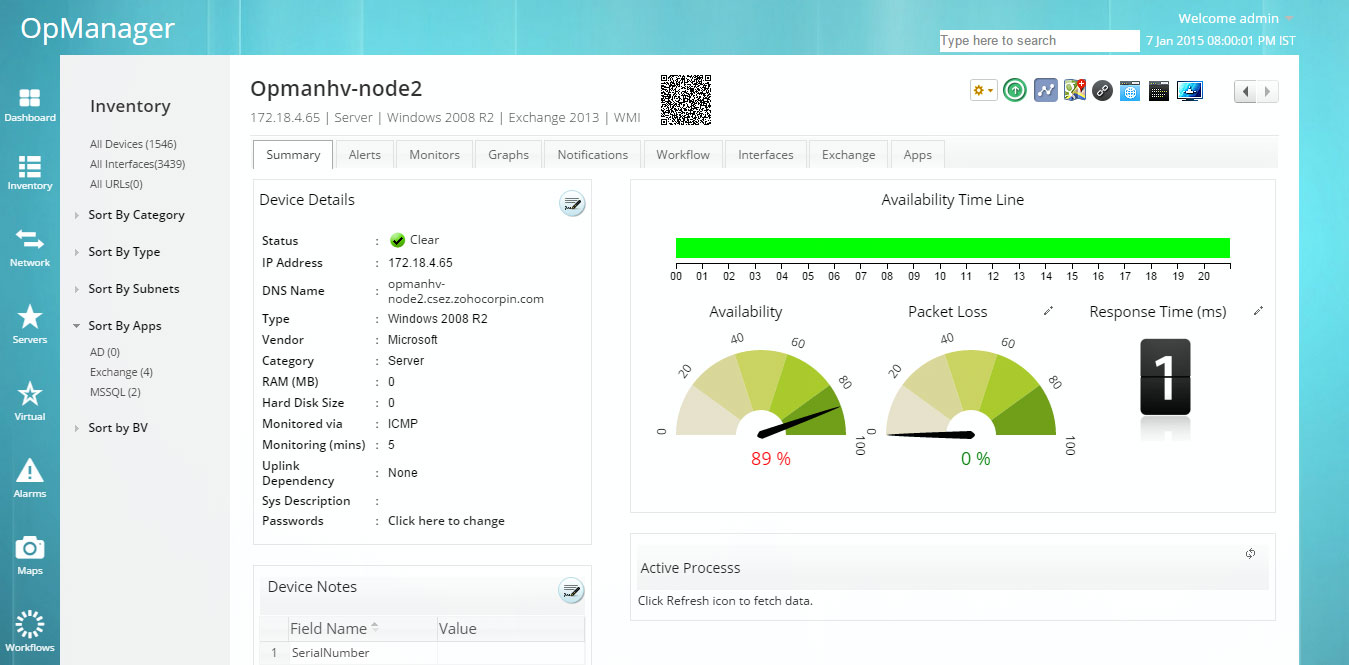The image size is (1349, 665).
Task: Click the green circular up-arrow action icon
Action: (x=1014, y=90)
